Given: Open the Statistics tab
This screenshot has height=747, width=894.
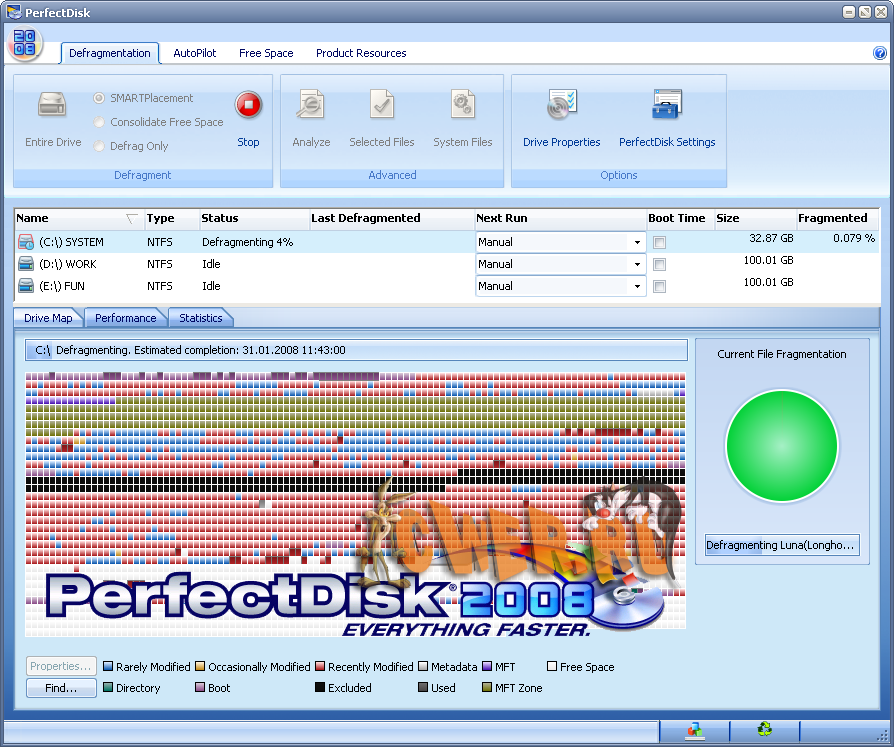Looking at the screenshot, I should tap(201, 318).
